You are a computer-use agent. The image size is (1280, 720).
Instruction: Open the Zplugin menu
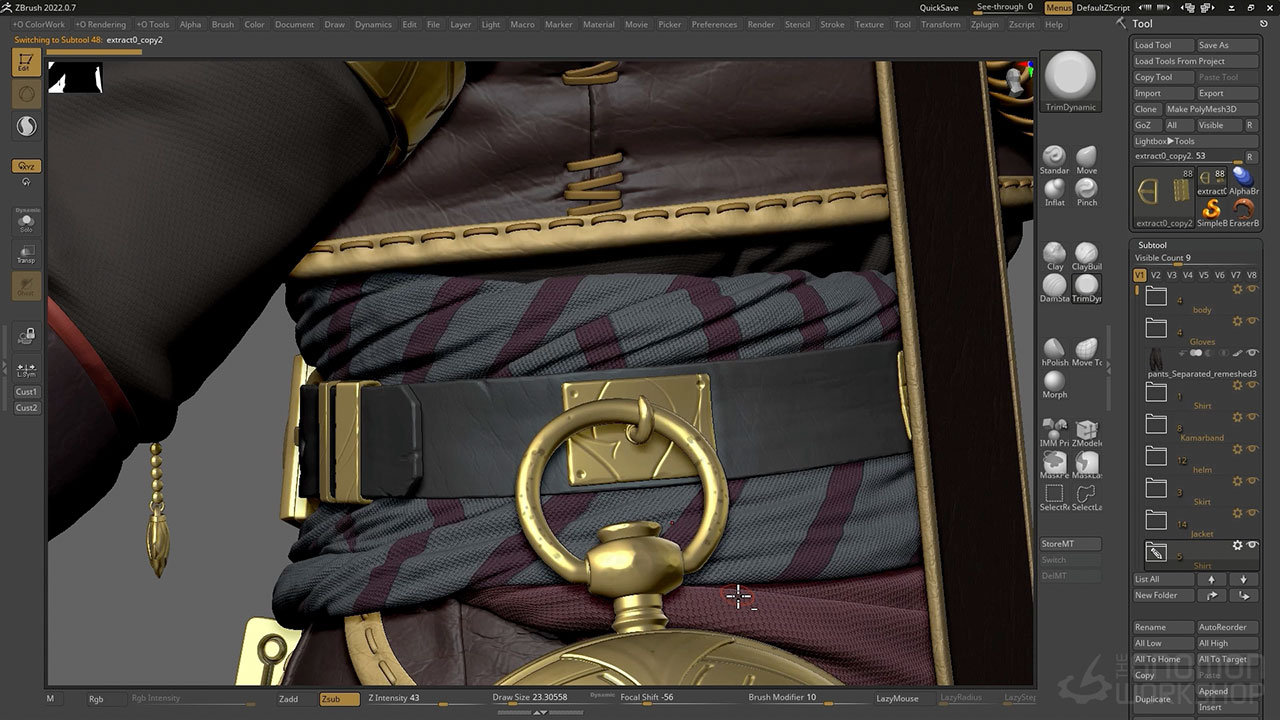(984, 24)
